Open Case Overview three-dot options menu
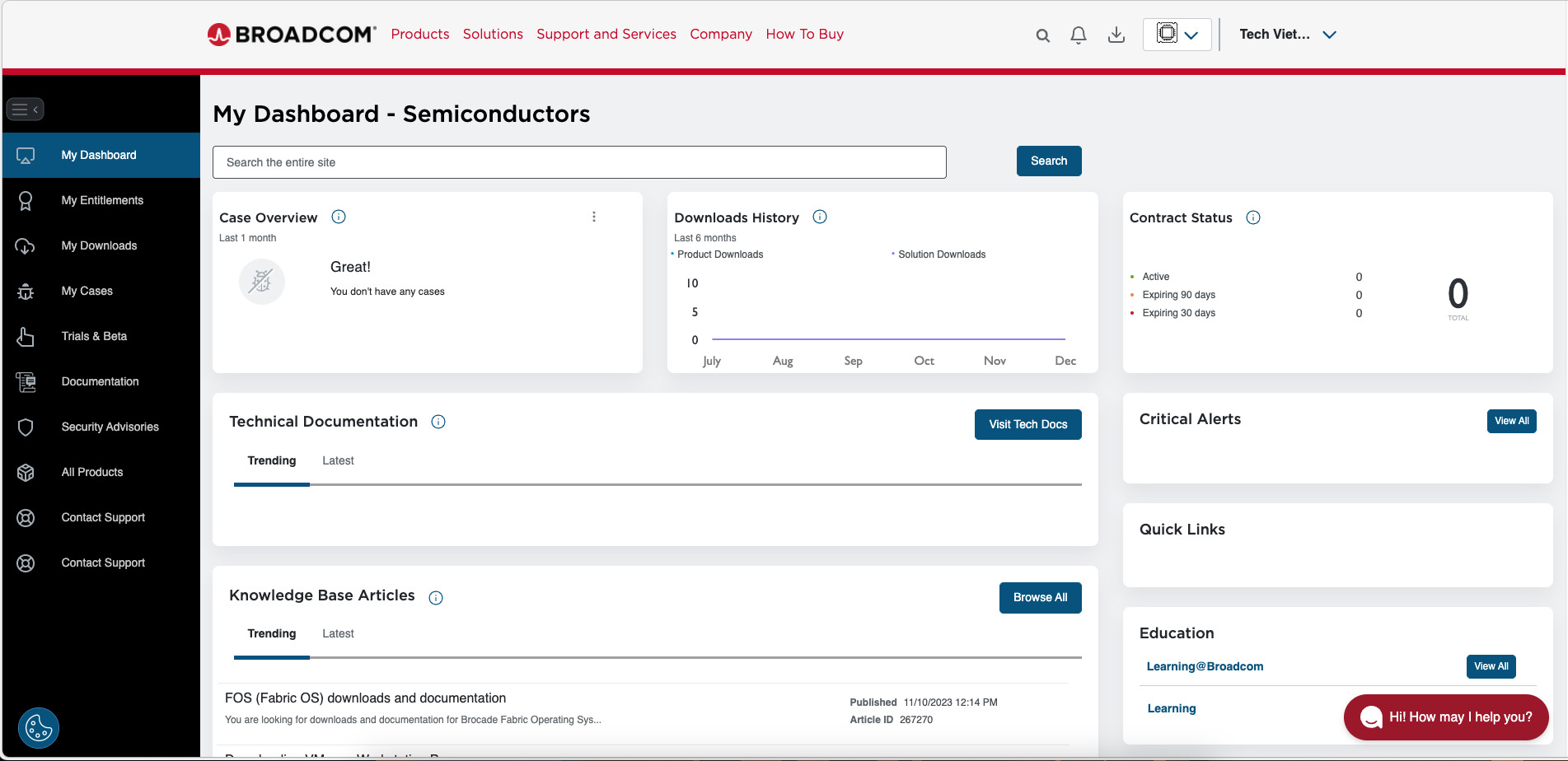 (594, 217)
